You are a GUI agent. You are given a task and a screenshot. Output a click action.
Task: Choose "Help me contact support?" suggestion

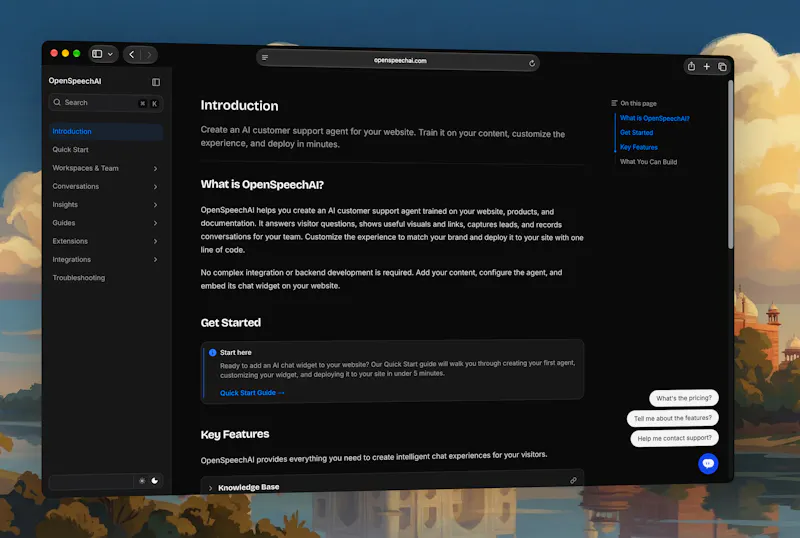pos(674,438)
